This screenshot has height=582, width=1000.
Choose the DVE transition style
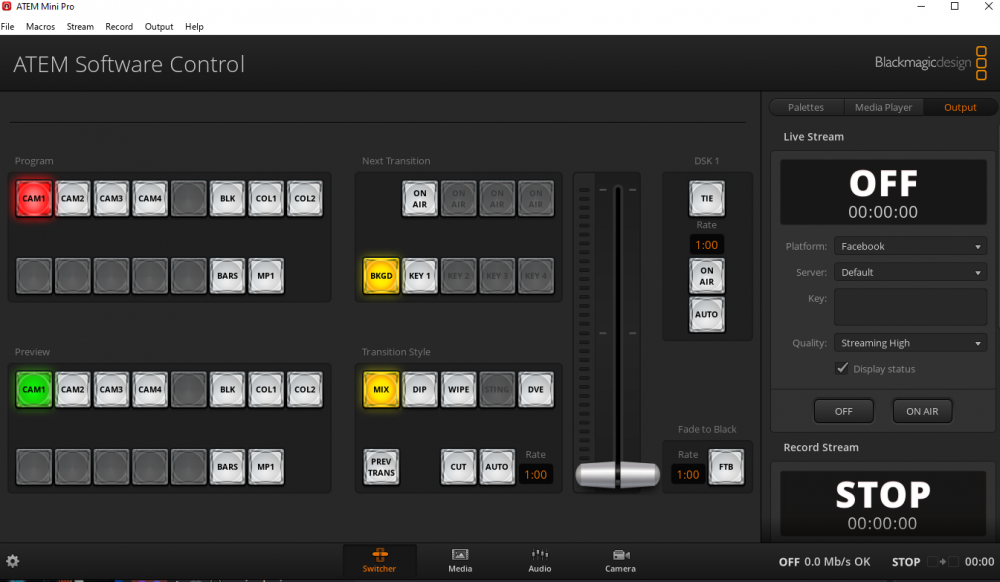tap(536, 389)
